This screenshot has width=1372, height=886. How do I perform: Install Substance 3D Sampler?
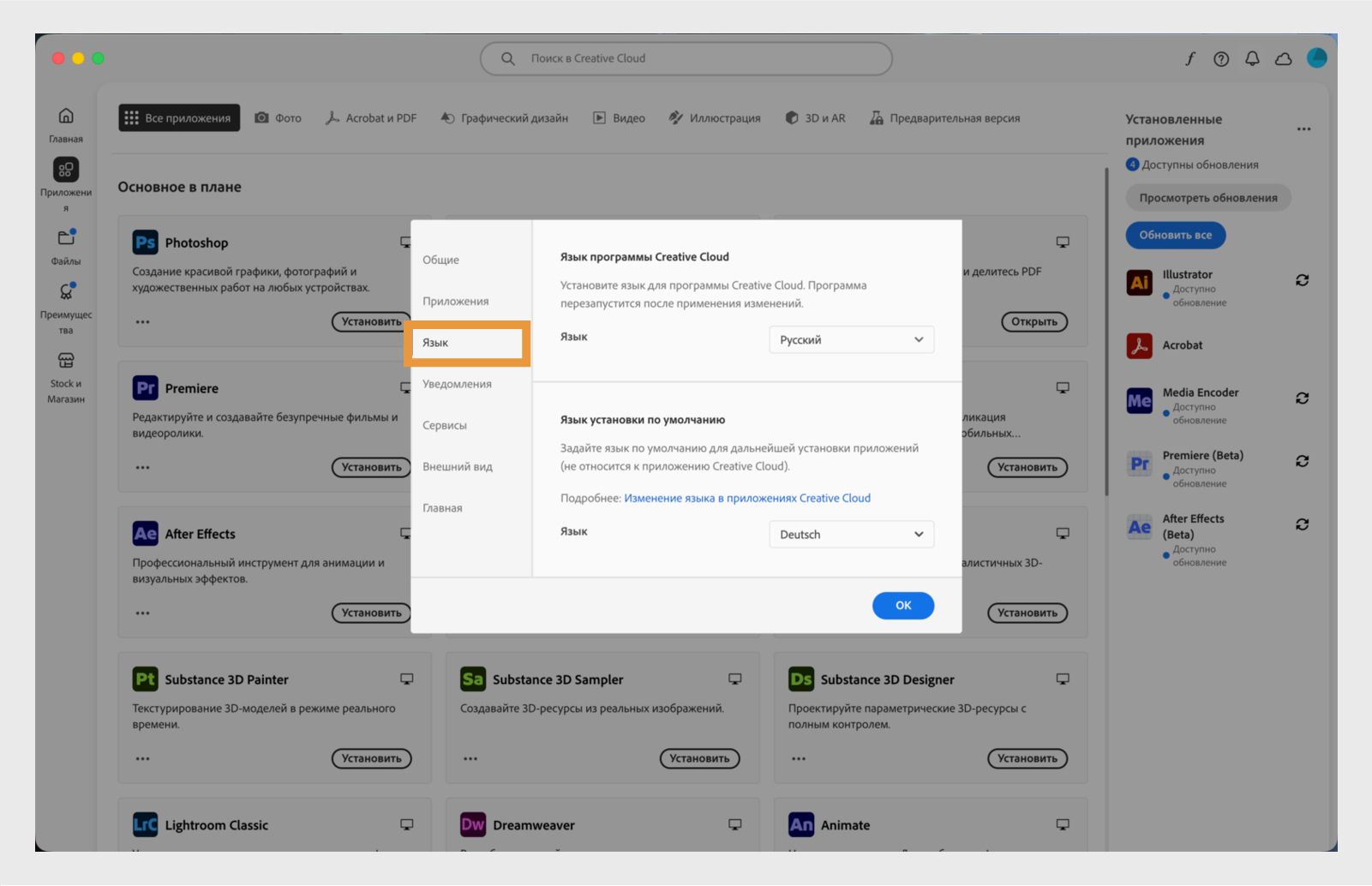(x=699, y=758)
